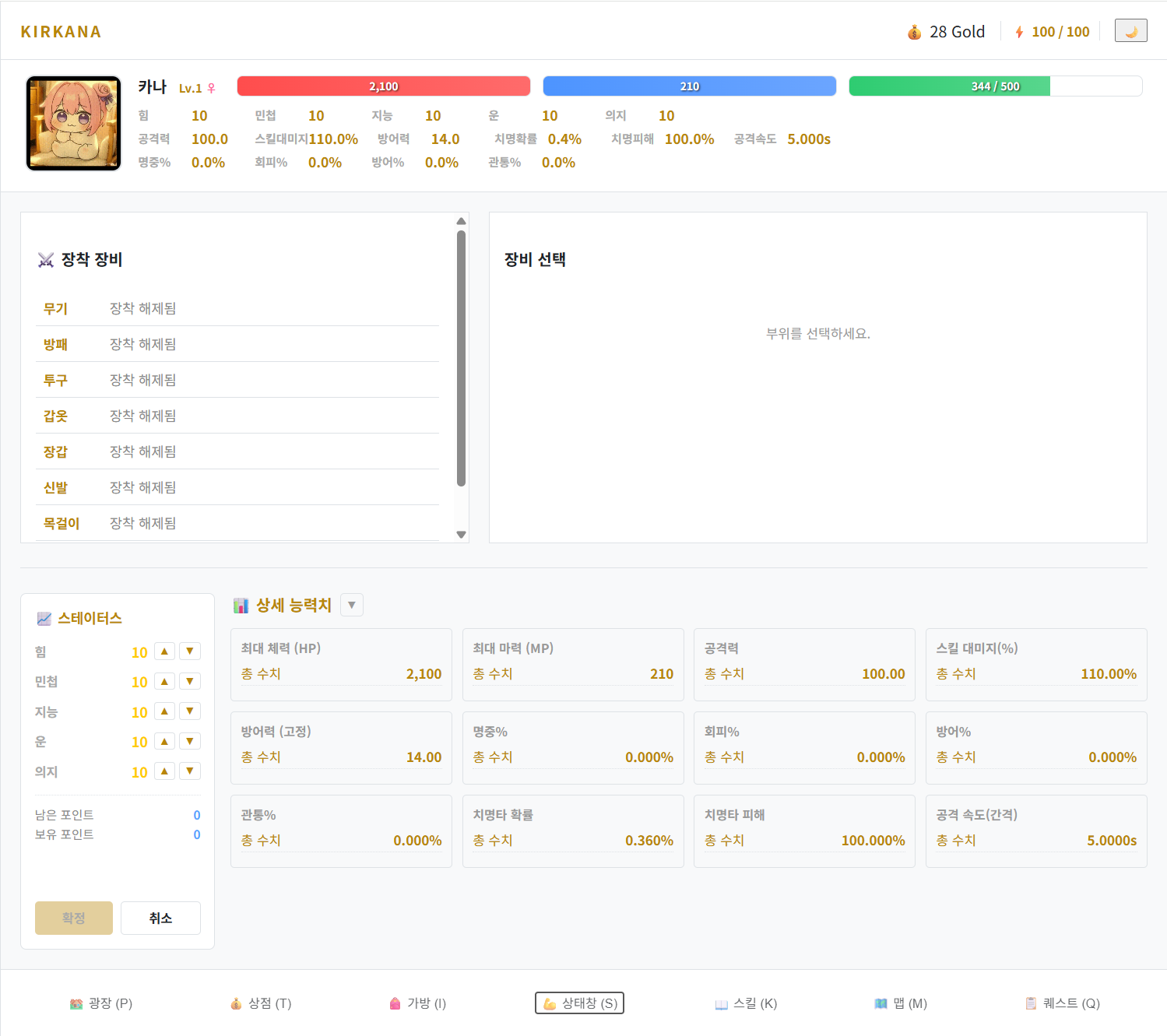Expand the 상세 능력치 dropdown arrow
This screenshot has height=1036, width=1167.
[352, 606]
